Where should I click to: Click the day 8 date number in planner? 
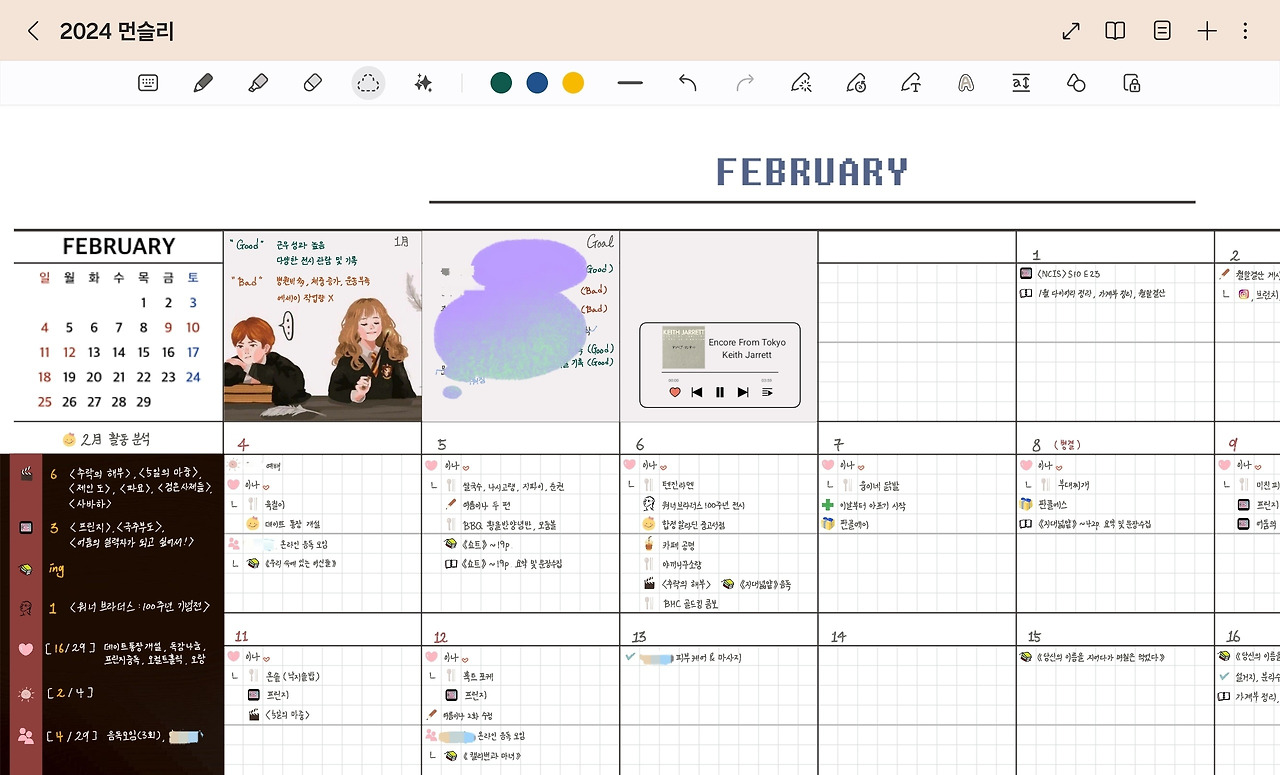coord(1037,444)
